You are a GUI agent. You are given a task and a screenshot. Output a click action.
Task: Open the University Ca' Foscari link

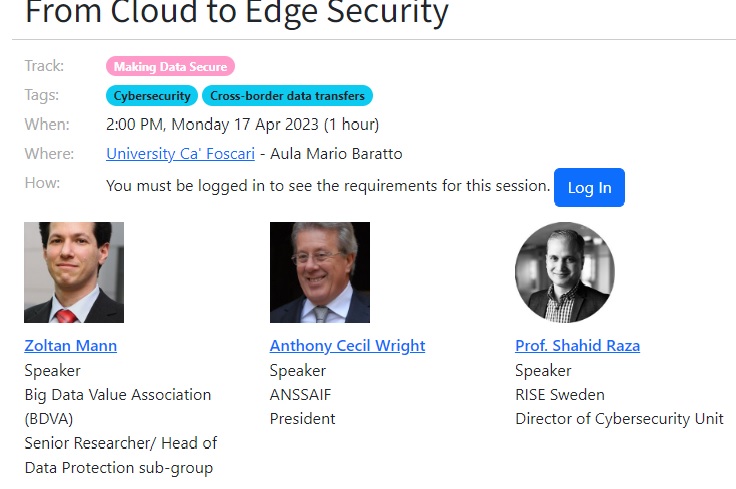coord(180,153)
